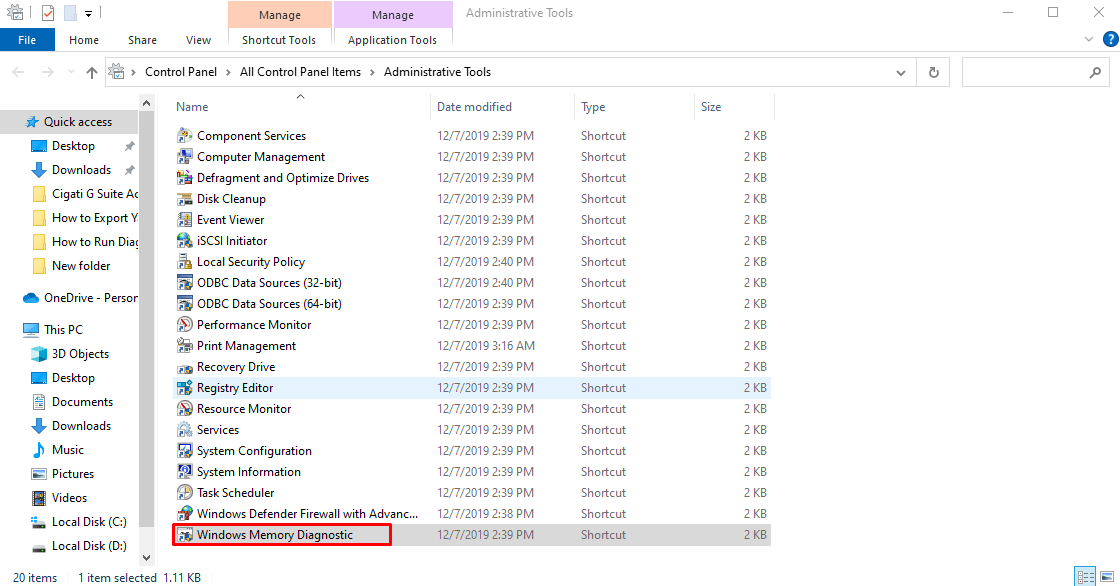The image size is (1120, 586).
Task: Click Windows Memory Diagnostic icon
Action: [x=184, y=535]
